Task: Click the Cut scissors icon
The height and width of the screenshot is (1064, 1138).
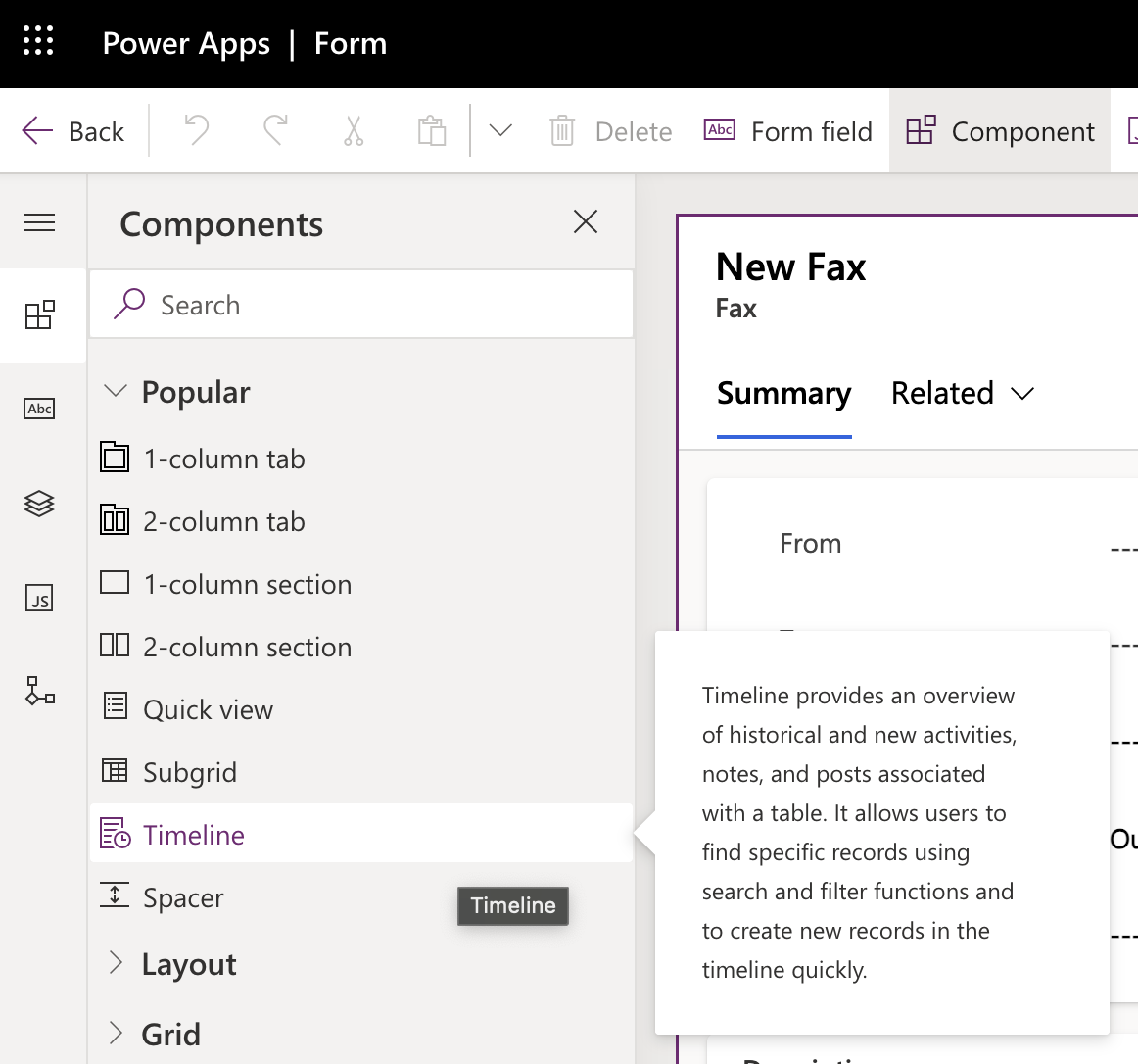Action: (354, 131)
